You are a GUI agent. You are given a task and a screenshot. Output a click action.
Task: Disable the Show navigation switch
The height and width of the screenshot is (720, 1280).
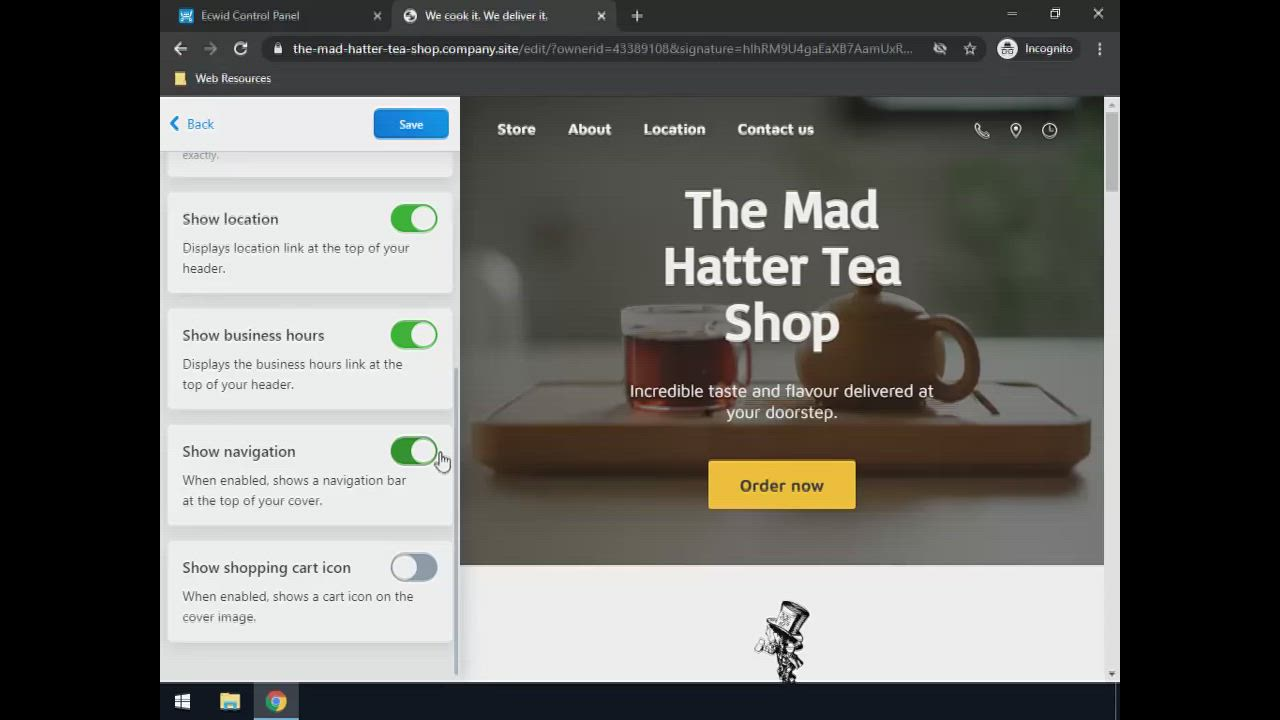(414, 451)
